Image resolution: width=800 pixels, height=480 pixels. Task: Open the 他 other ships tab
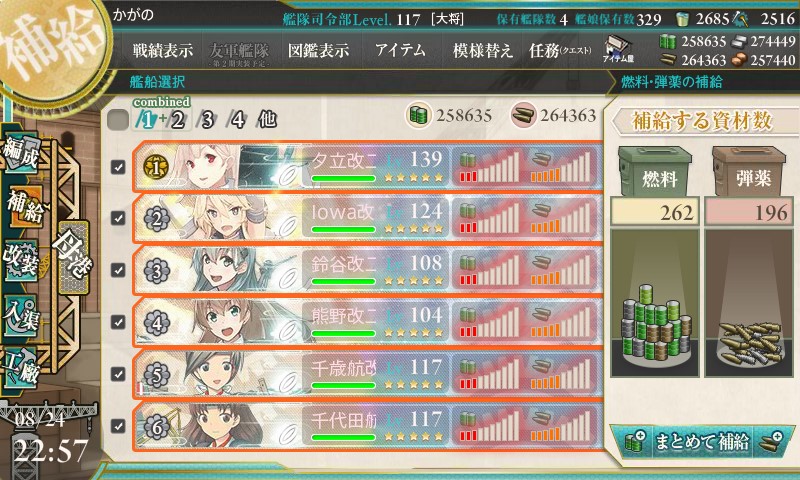pyautogui.click(x=267, y=120)
